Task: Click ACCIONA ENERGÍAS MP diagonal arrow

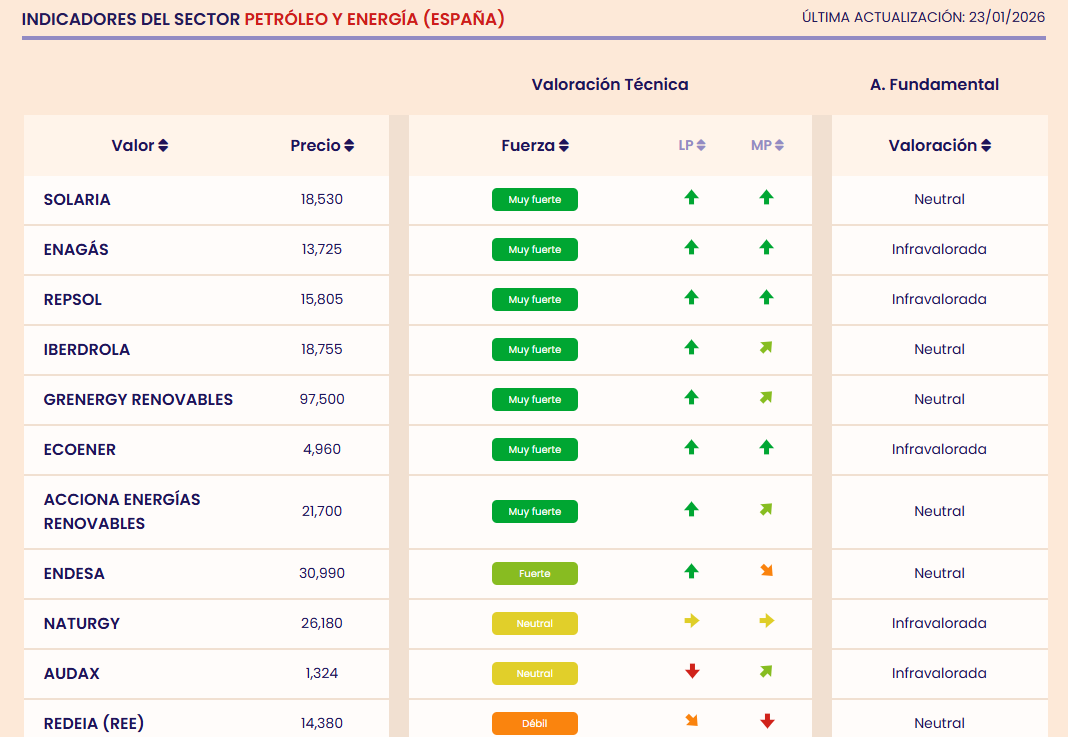Action: (x=766, y=509)
